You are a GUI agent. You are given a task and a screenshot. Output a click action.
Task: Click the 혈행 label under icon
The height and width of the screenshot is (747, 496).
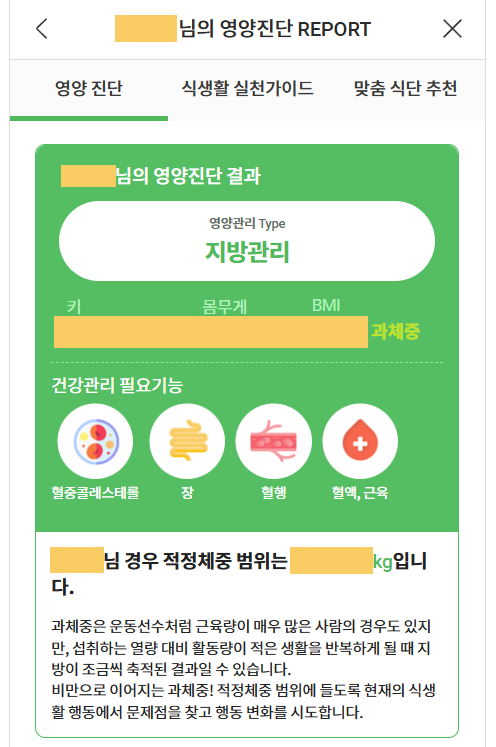coord(273,492)
